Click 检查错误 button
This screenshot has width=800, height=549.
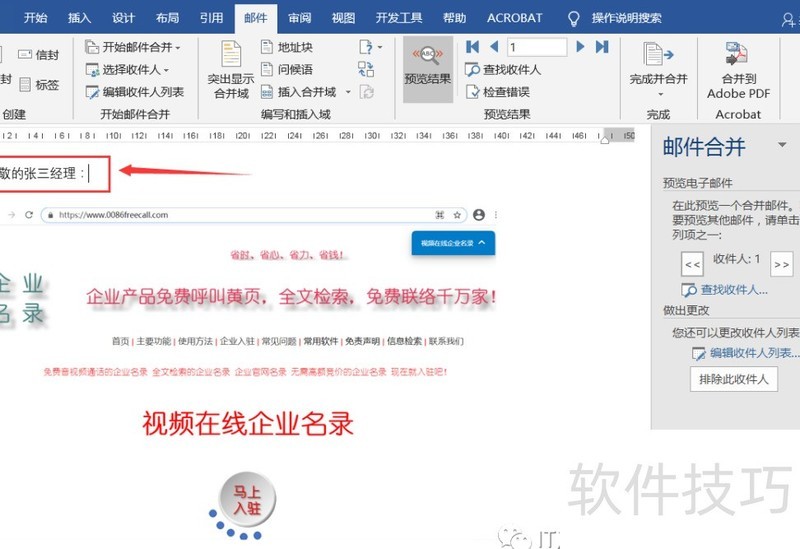[x=498, y=92]
